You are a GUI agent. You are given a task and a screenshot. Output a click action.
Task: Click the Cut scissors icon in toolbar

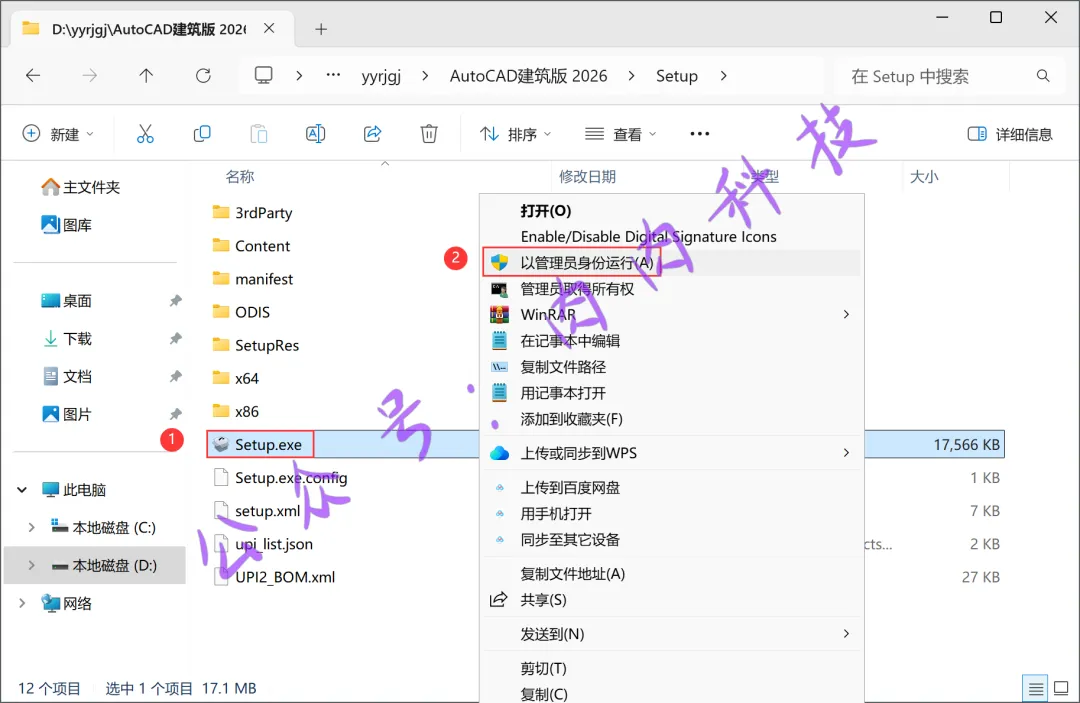[145, 134]
